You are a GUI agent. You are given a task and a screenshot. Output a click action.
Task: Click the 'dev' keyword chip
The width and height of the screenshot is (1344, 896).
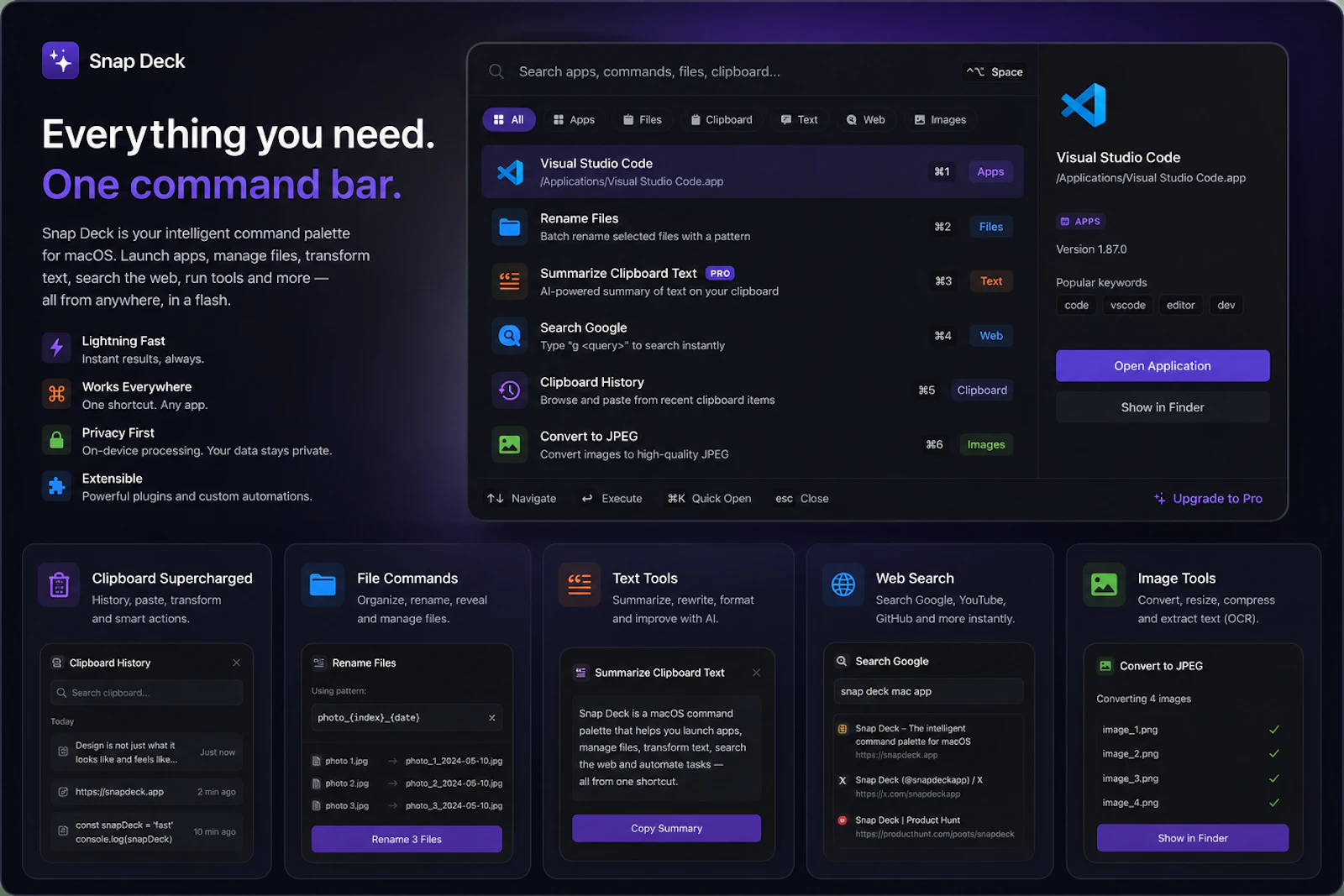1226,305
